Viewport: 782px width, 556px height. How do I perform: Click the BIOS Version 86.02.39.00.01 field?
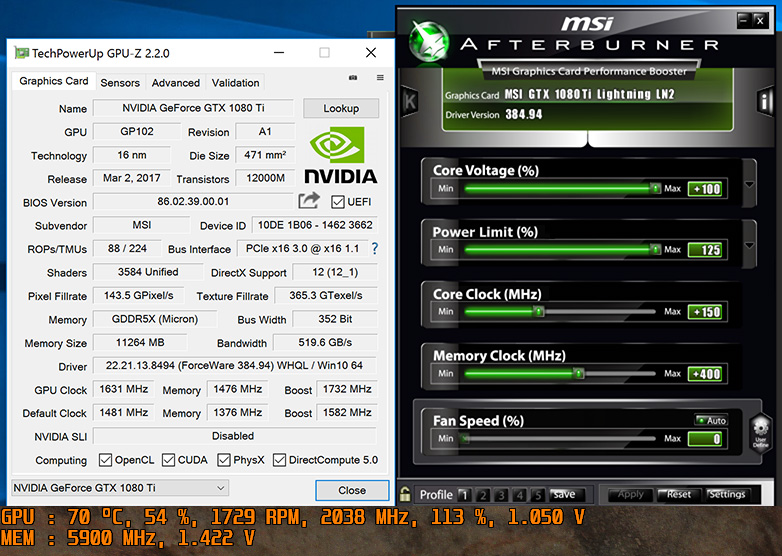point(193,201)
